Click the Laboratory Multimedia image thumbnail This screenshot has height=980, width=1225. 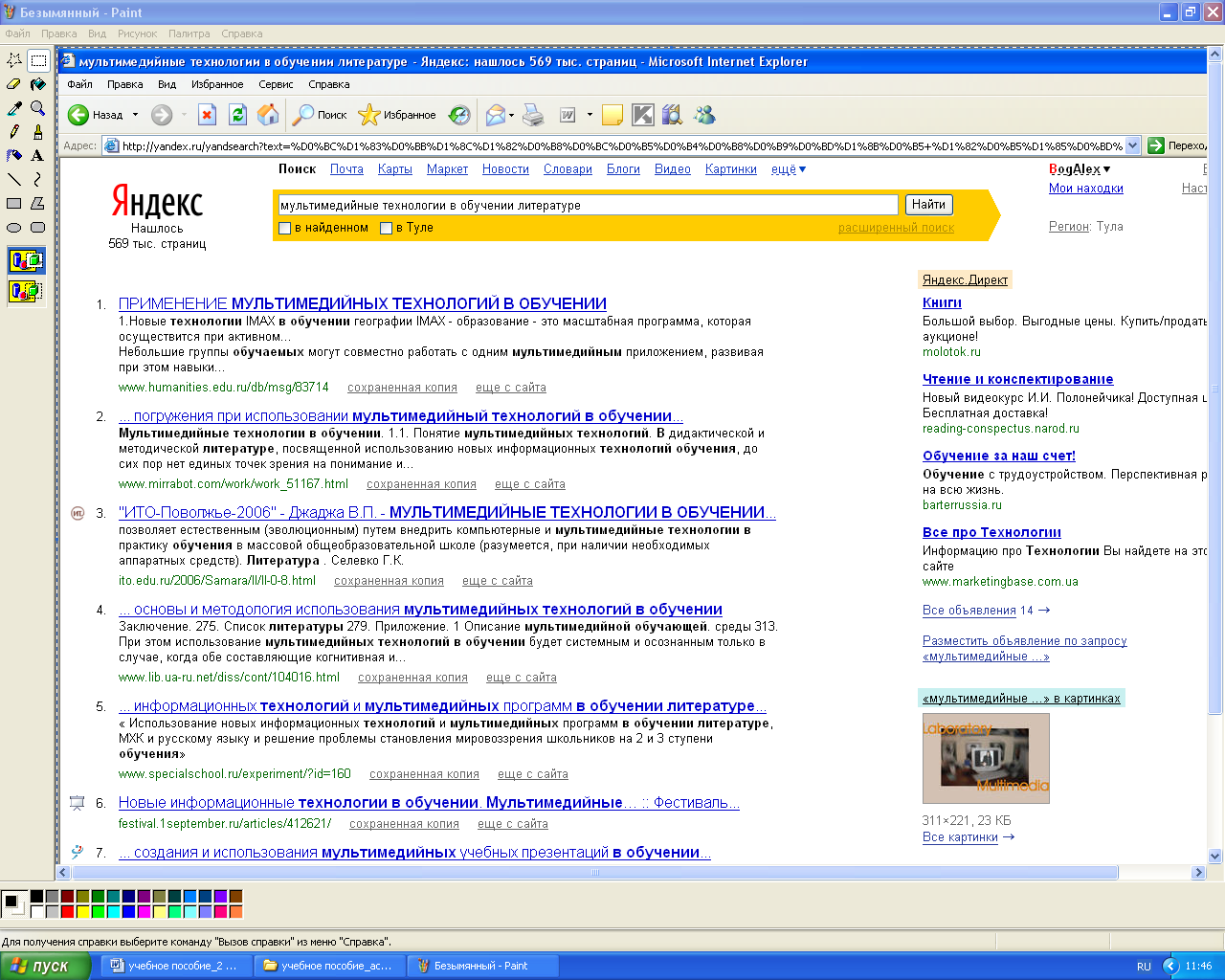click(986, 758)
